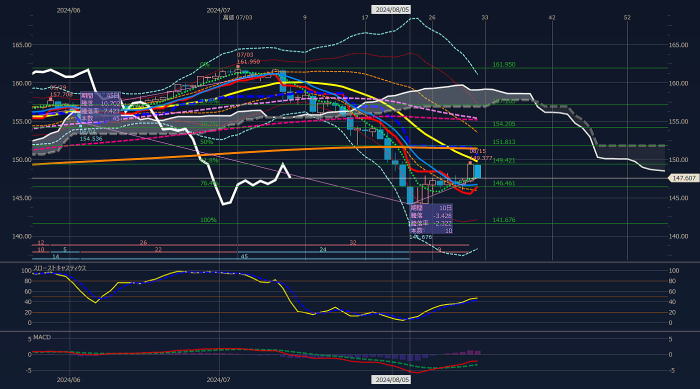700x389 pixels.
Task: Select the 2024/06 label on the top time axis
Action: [68, 10]
